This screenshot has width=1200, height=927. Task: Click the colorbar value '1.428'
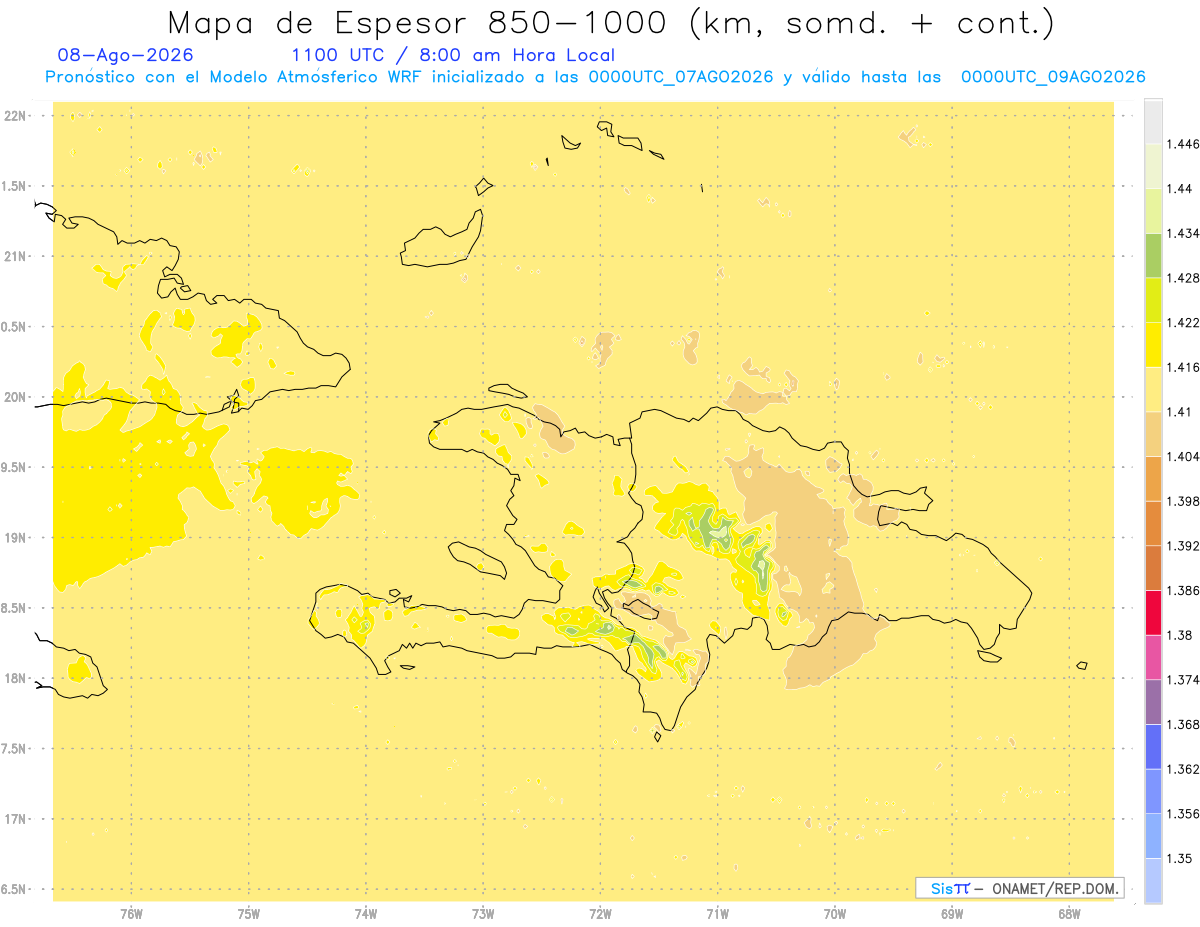coord(1183,278)
